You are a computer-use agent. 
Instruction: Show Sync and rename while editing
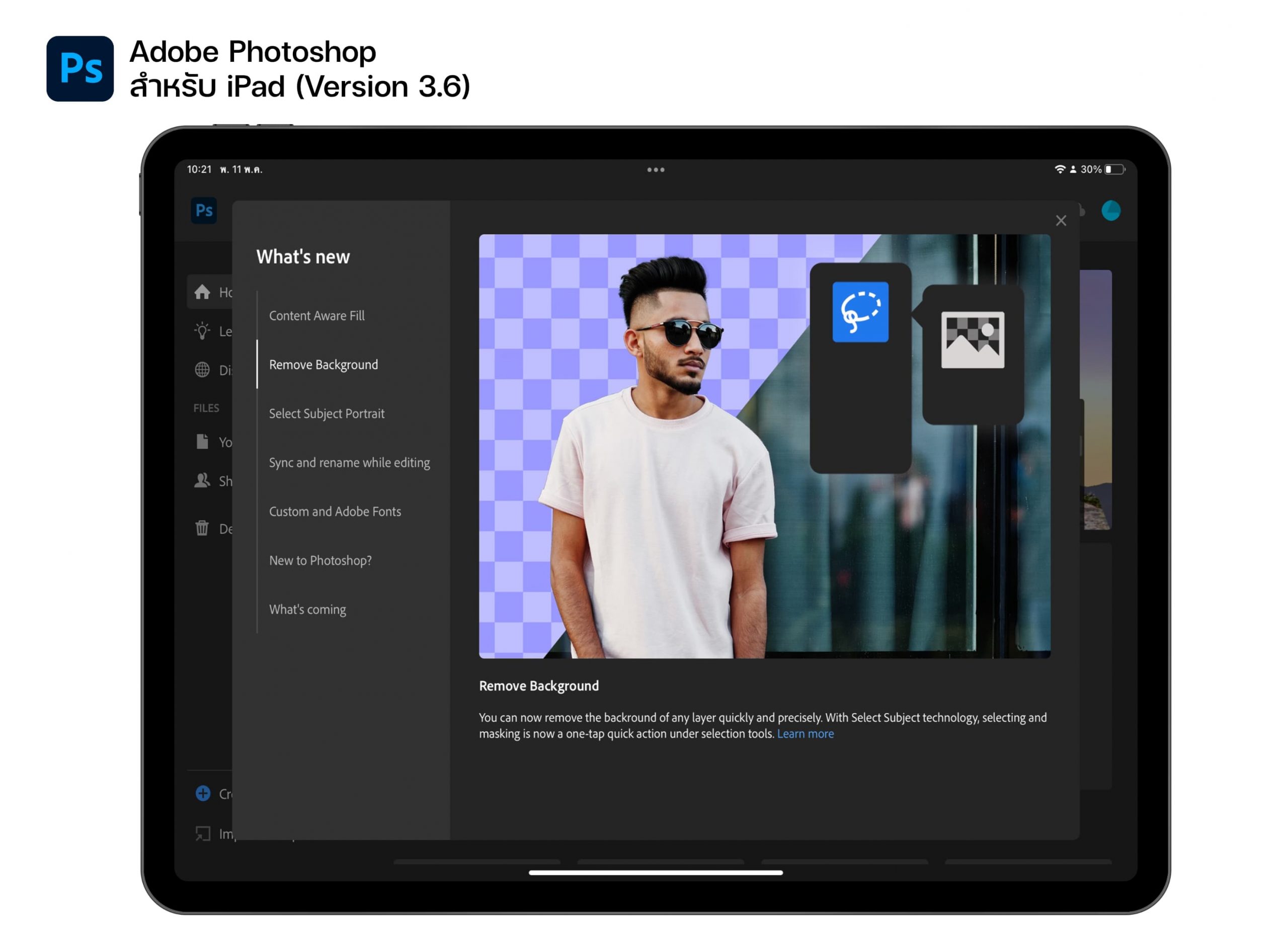click(x=349, y=463)
